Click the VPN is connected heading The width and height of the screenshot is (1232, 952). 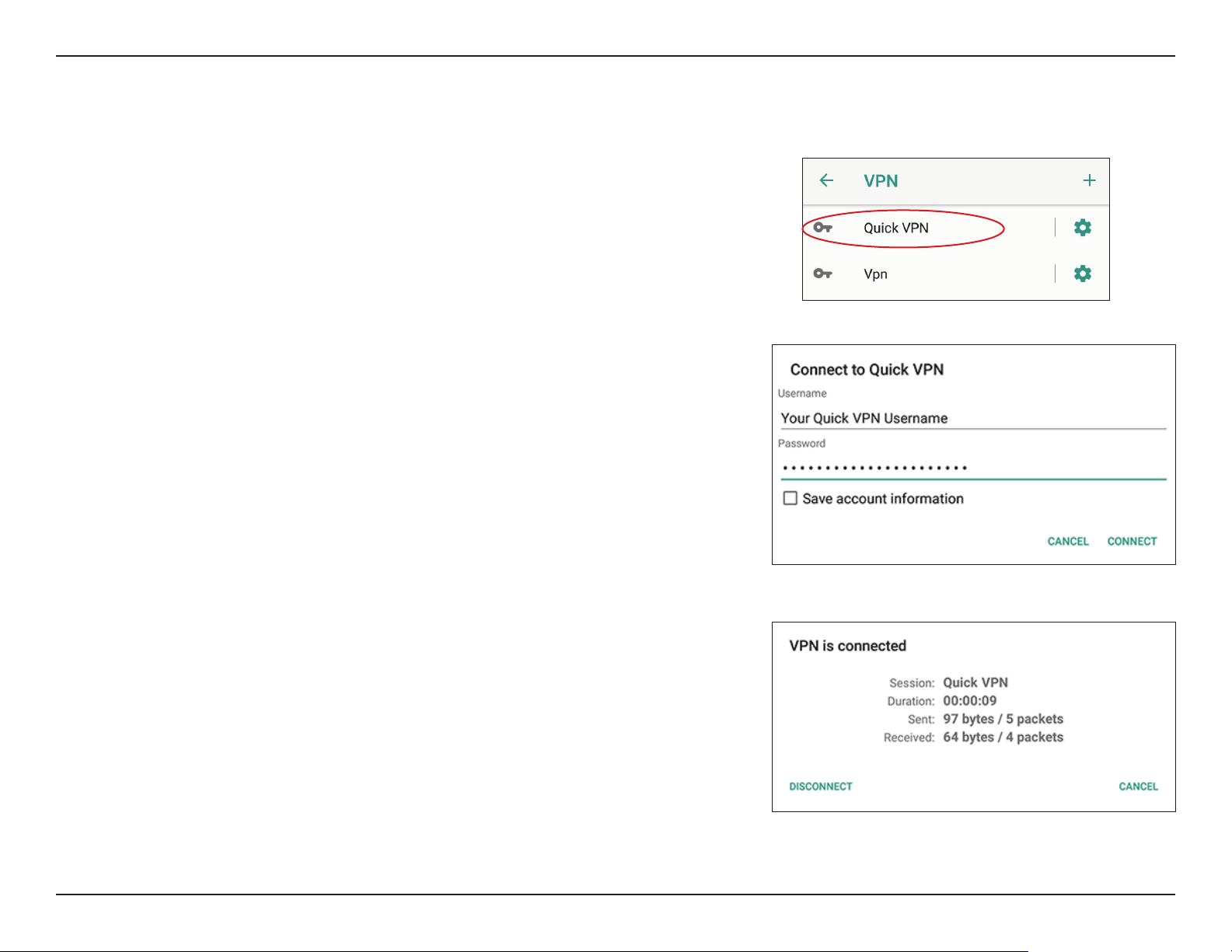848,646
